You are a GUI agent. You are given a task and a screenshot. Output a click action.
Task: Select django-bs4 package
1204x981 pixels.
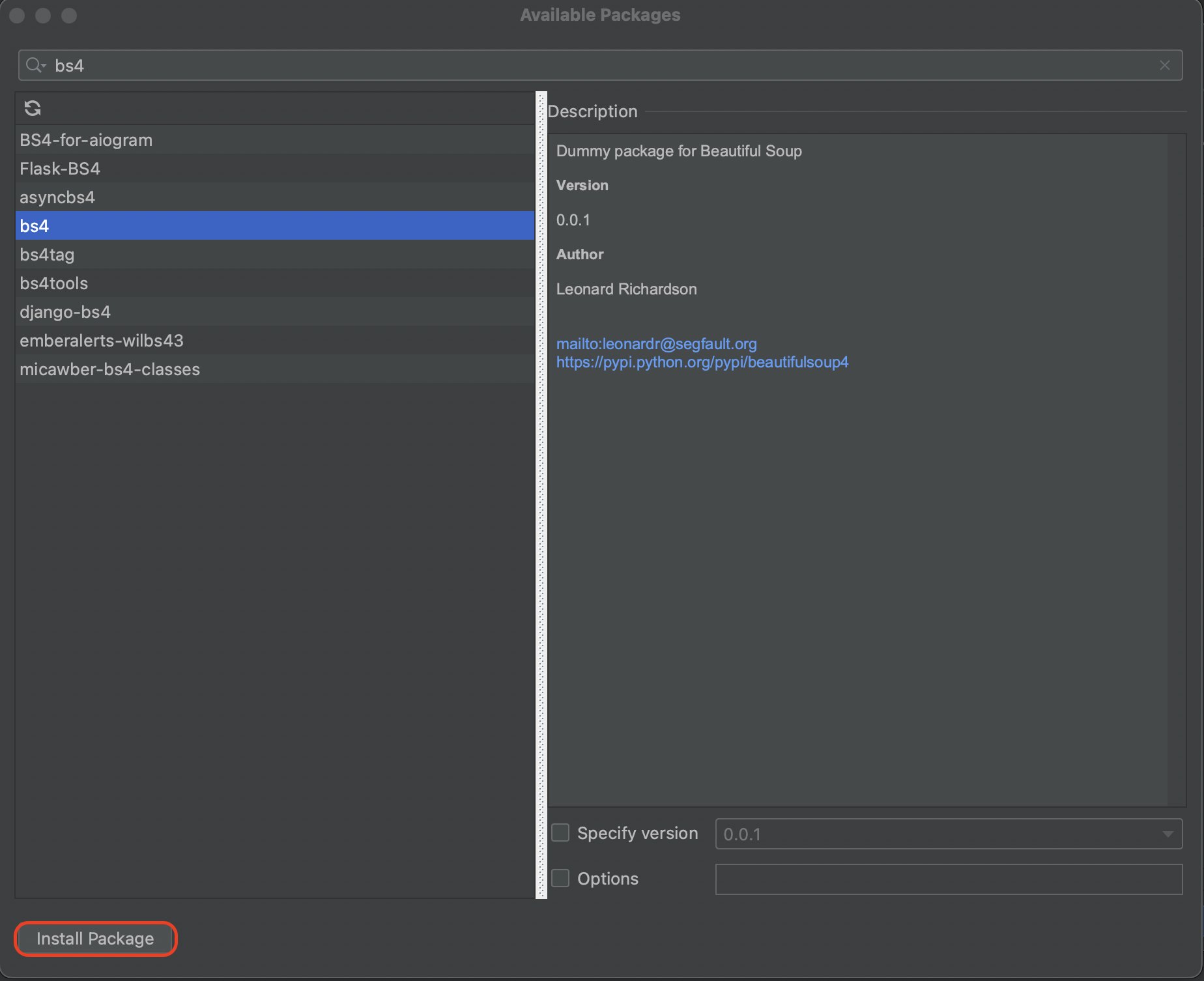(274, 312)
